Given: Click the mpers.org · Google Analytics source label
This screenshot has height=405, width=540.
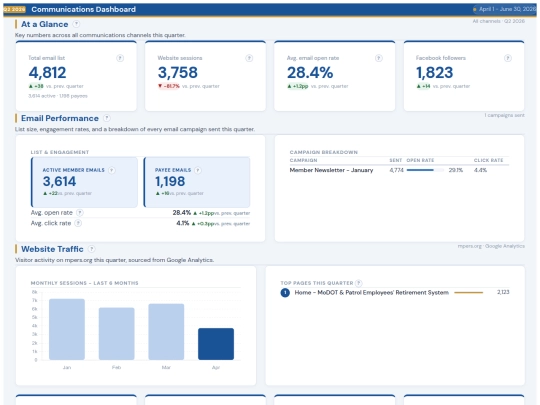Looking at the screenshot, I should click(491, 246).
